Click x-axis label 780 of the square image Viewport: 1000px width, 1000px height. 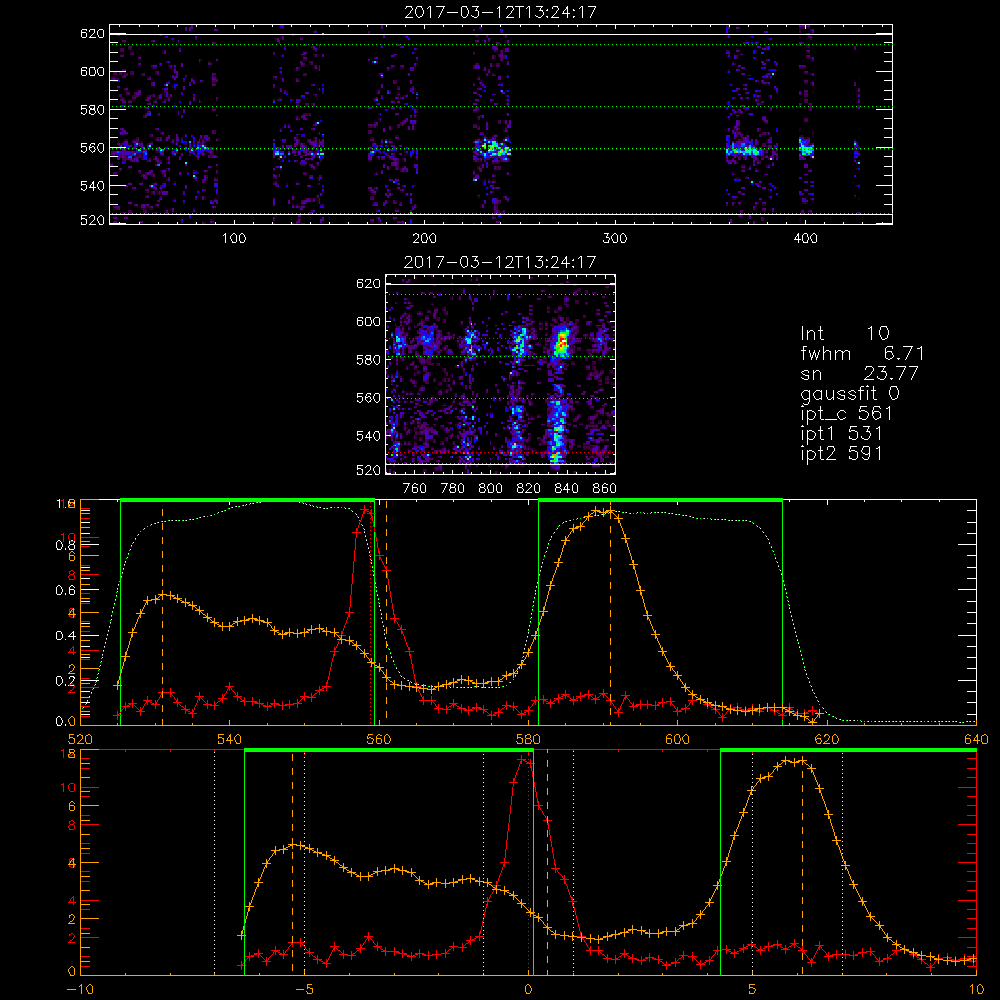coord(453,489)
